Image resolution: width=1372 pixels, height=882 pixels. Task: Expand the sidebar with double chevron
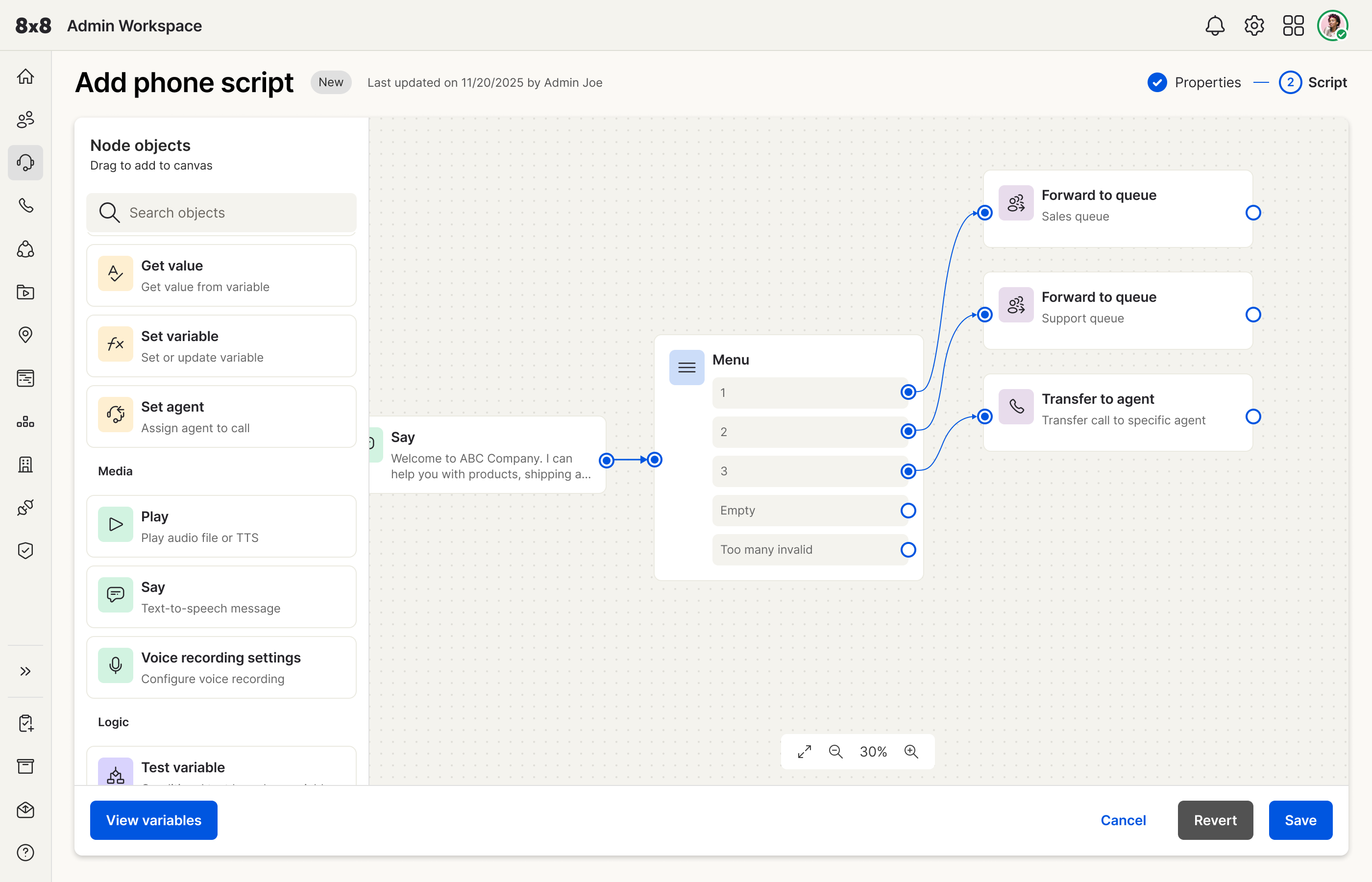pyautogui.click(x=25, y=671)
